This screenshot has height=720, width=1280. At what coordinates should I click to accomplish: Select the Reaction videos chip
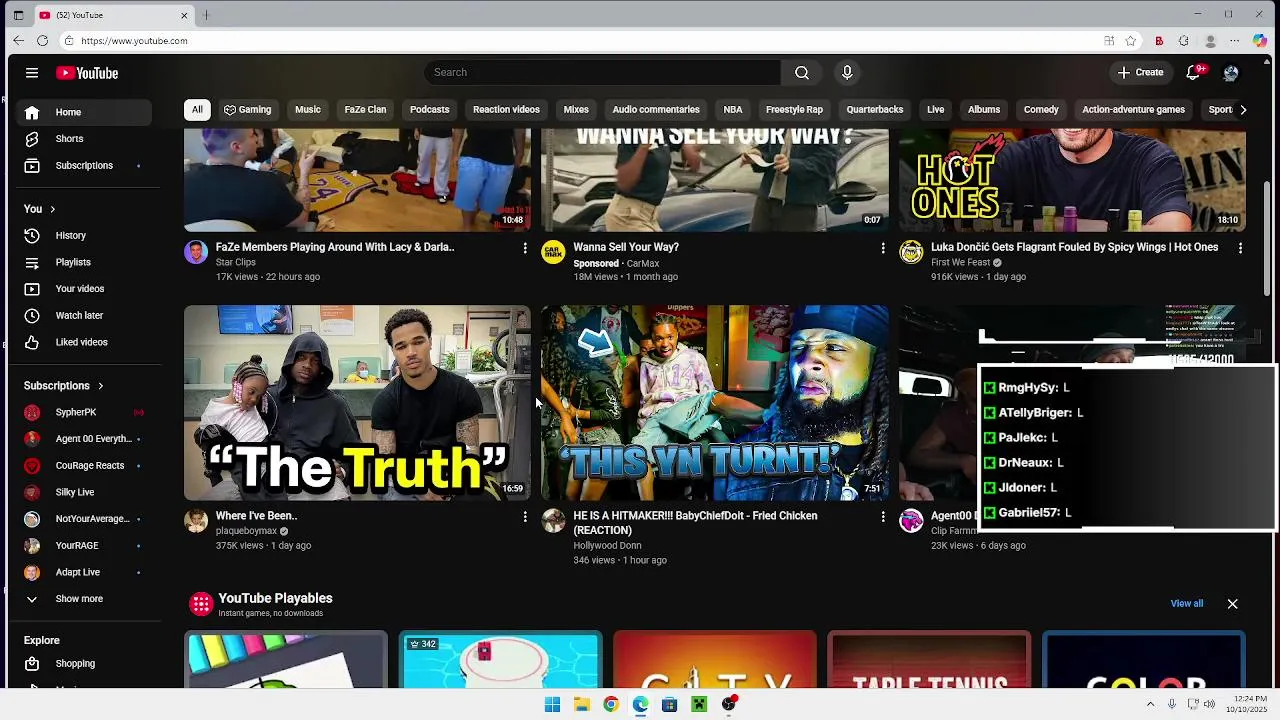point(506,110)
